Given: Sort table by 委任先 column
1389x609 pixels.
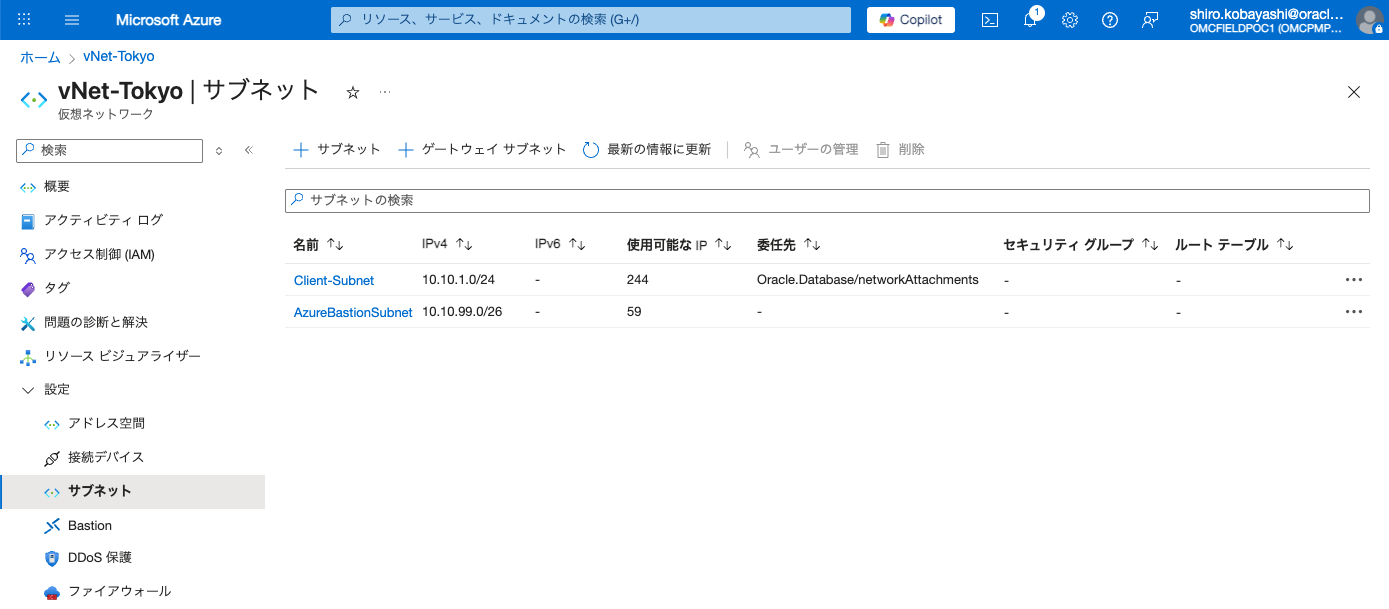Looking at the screenshot, I should point(789,245).
